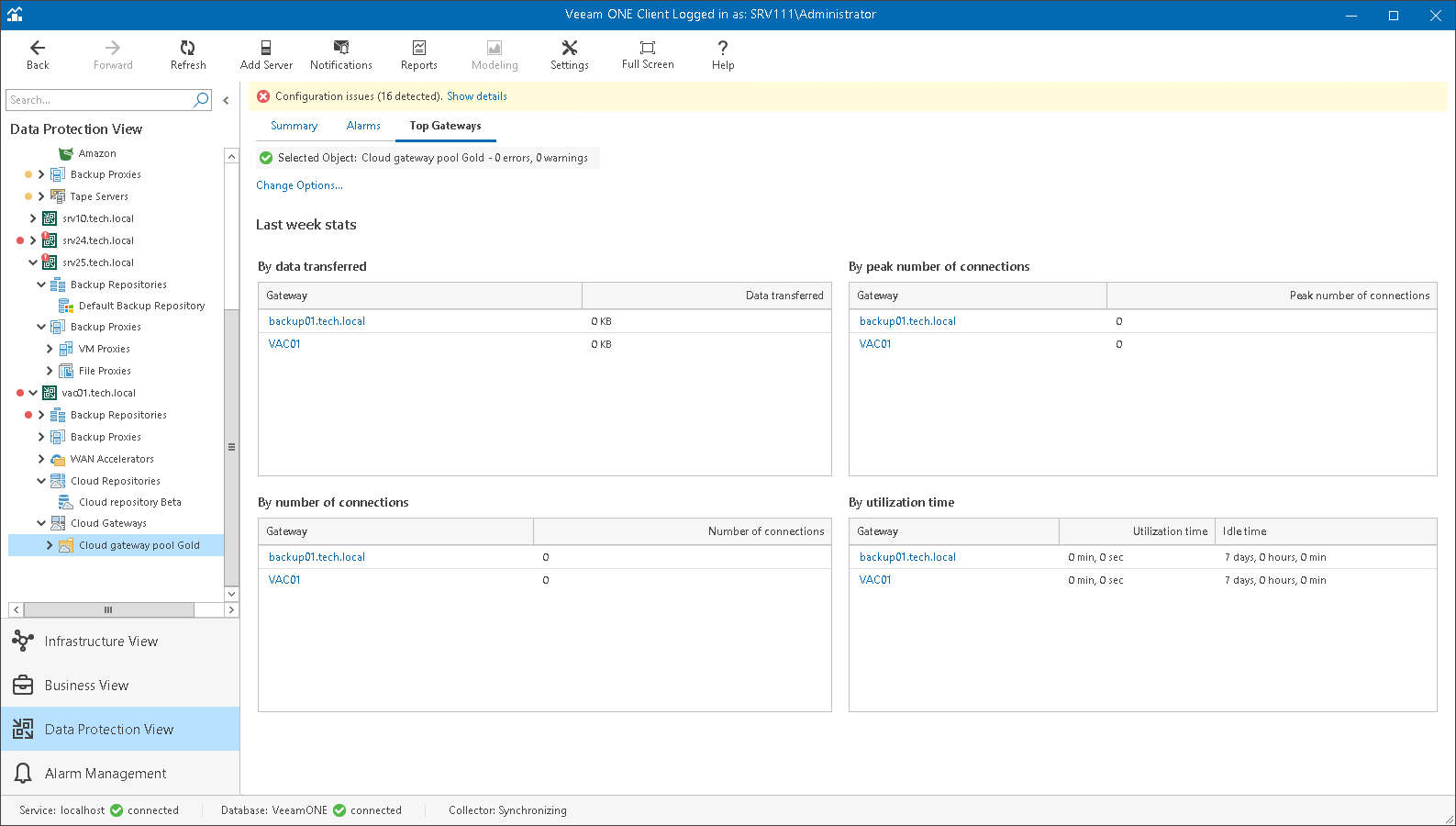Screen dimensions: 1456x826
Task: Open Infrastructure View pane
Action: coord(120,642)
